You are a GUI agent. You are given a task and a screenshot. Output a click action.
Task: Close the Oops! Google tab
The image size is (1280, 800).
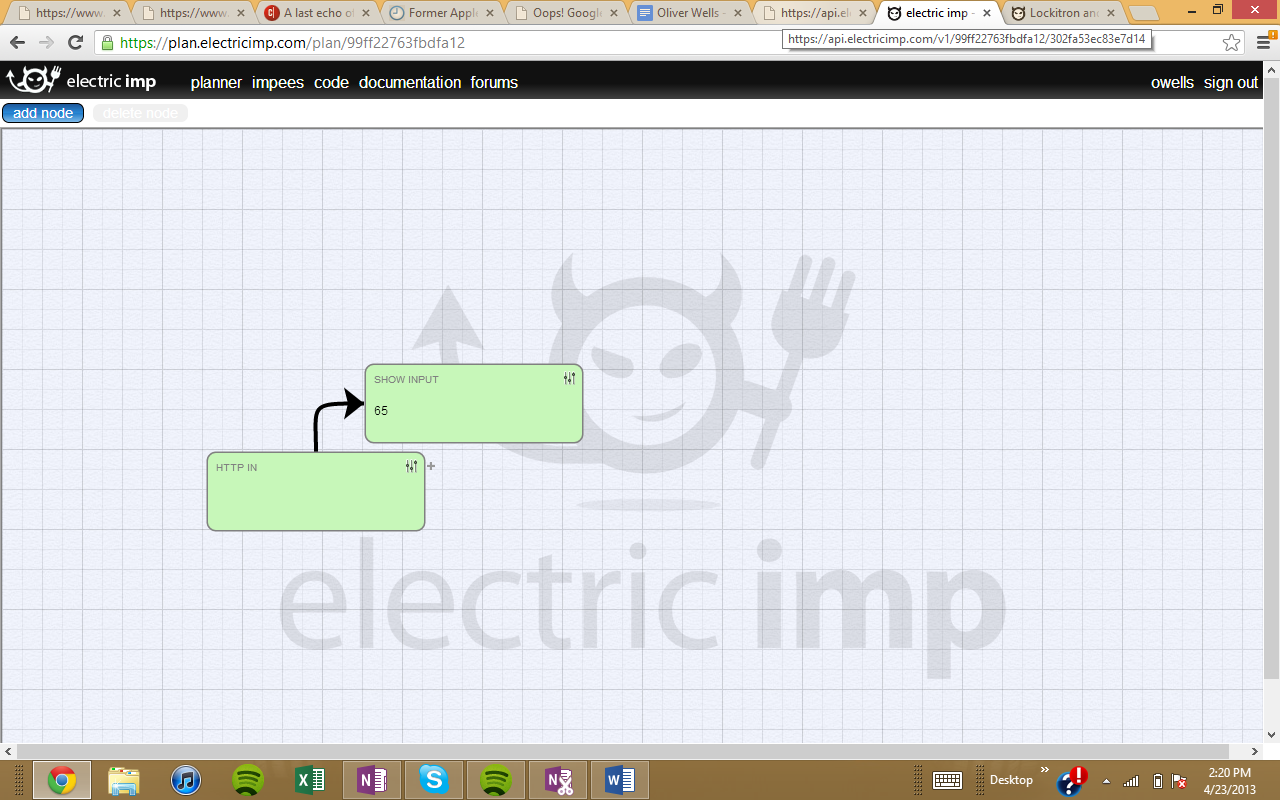(614, 13)
